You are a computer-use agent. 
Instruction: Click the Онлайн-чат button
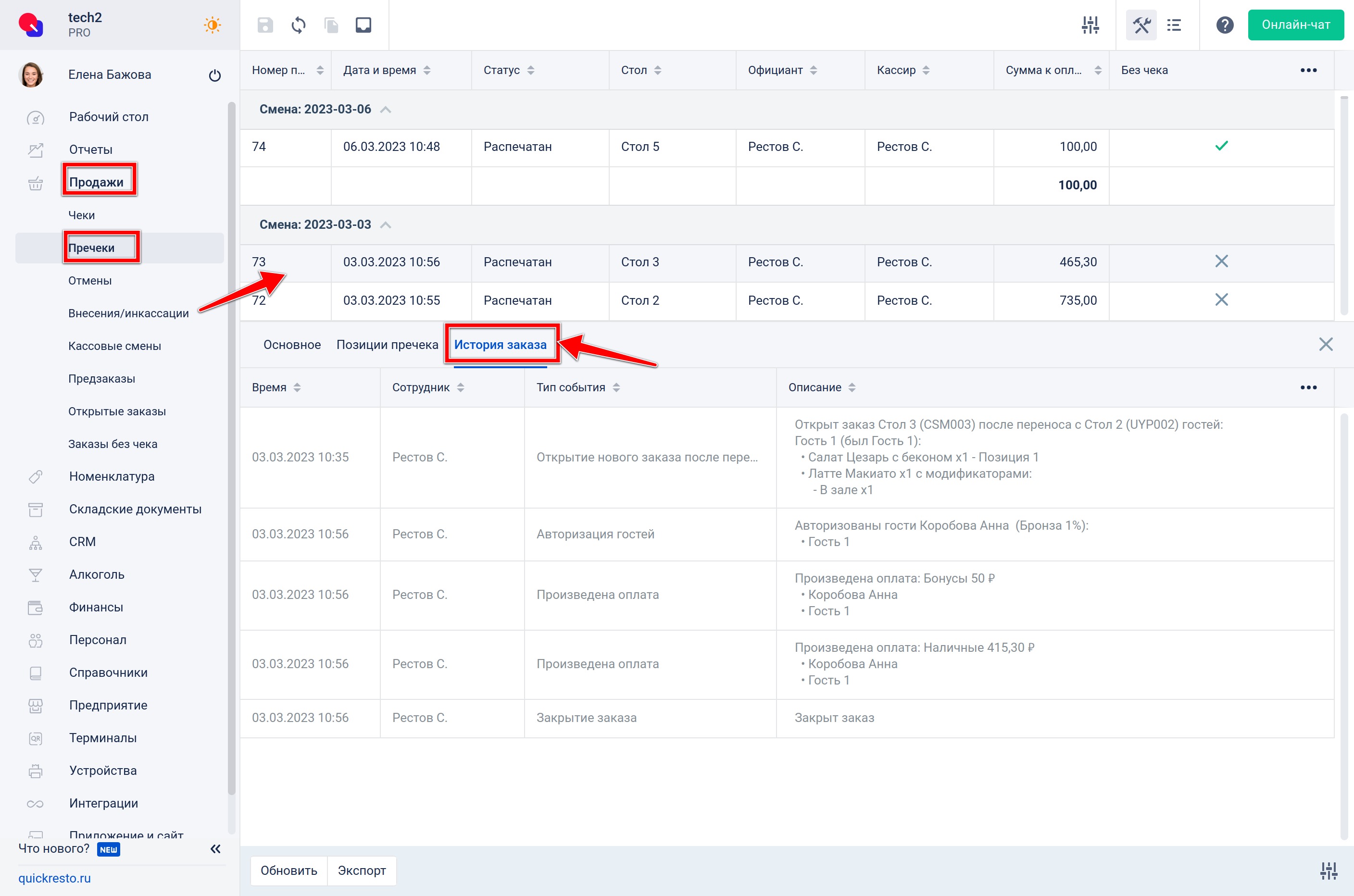coord(1295,25)
